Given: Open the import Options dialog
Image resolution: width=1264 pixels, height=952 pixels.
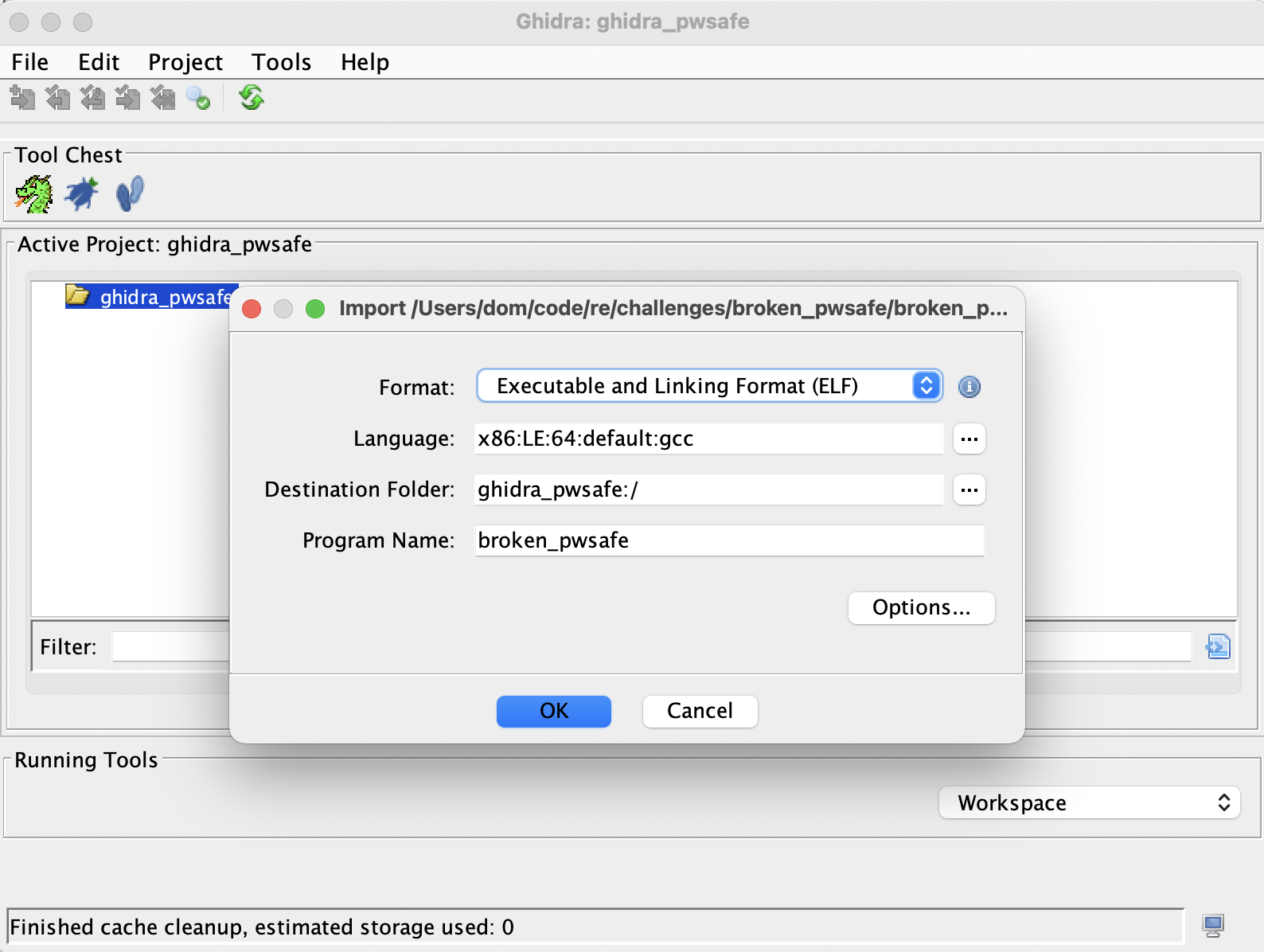Looking at the screenshot, I should [x=921, y=607].
